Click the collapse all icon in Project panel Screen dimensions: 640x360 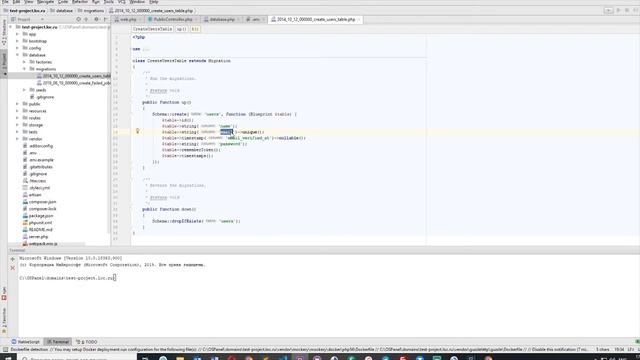point(86,20)
